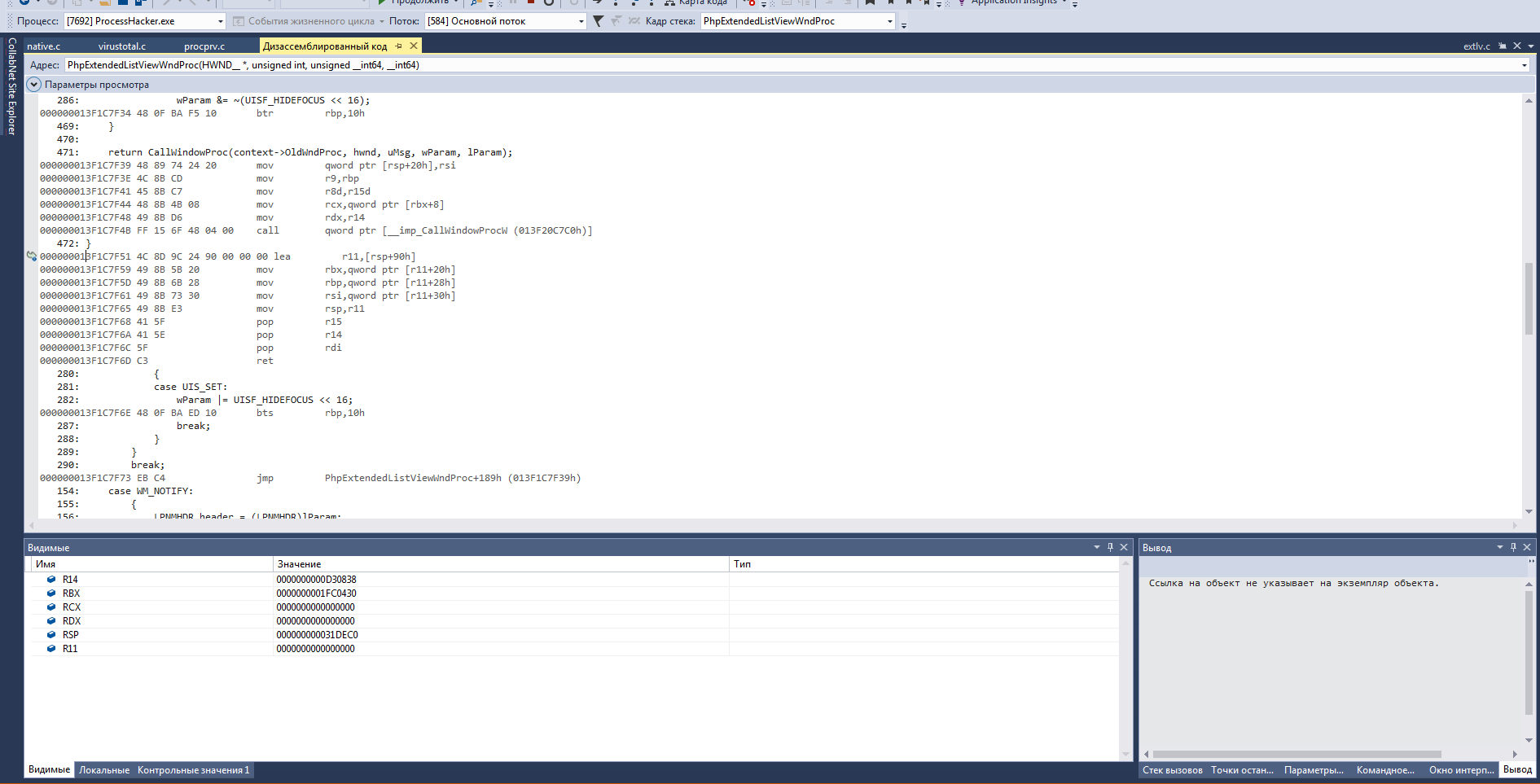The width and height of the screenshot is (1540, 784).
Task: Collapse the Параметры просмотра section
Action: coord(33,84)
